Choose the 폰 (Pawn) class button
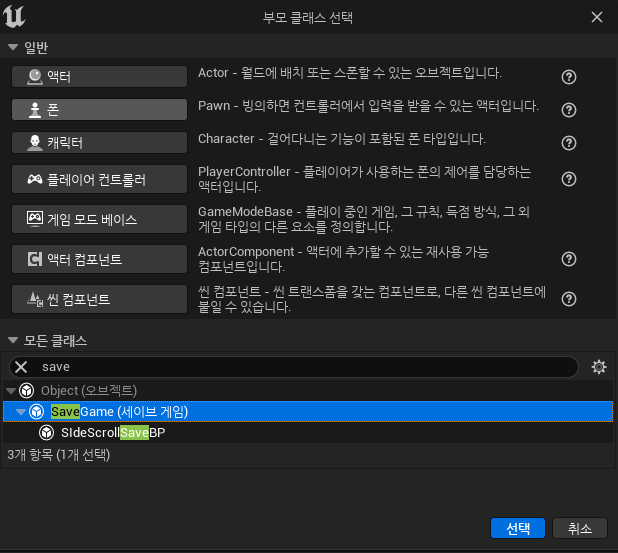This screenshot has width=618, height=553. (99, 110)
